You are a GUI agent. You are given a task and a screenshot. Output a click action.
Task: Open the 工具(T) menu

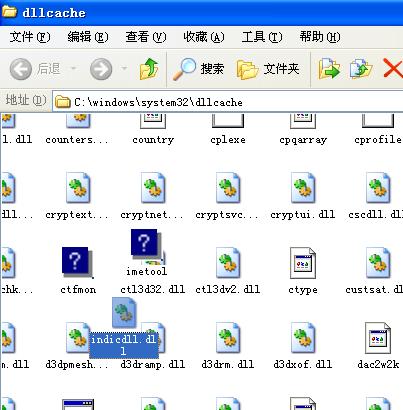(x=262, y=37)
